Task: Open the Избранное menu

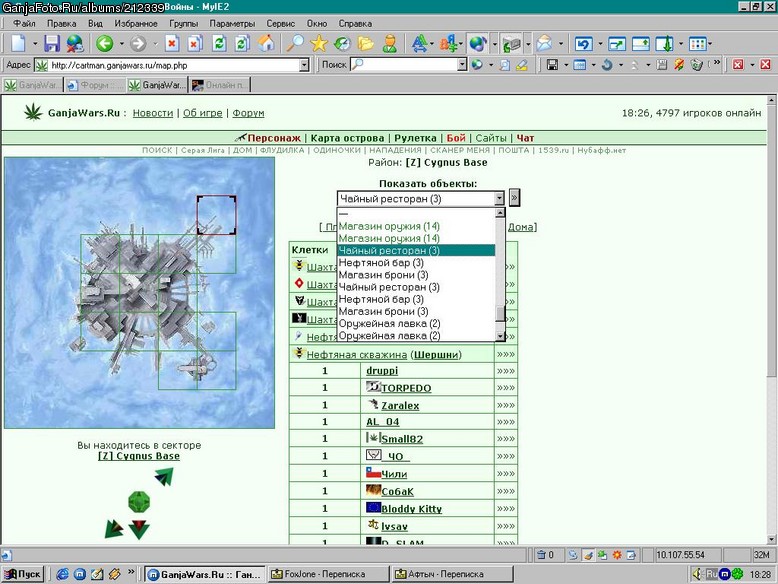Action: 136,23
